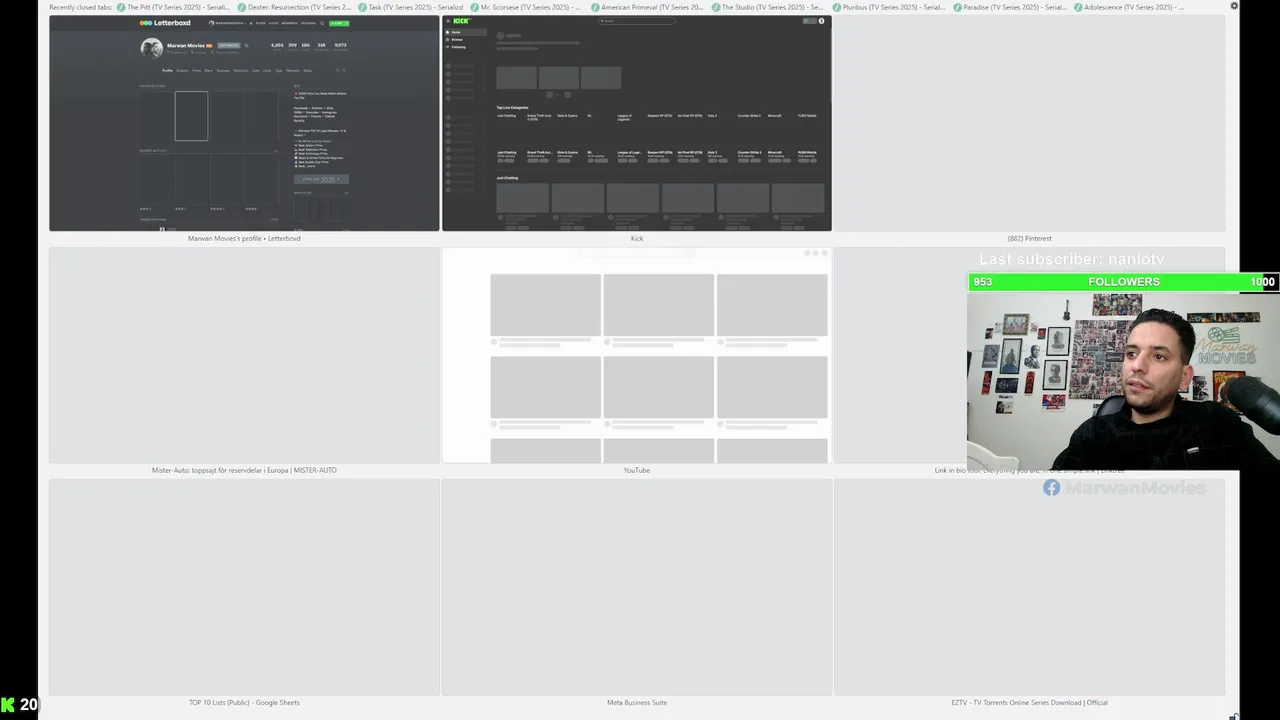Open the EZTV Torrents speed dial tile

point(1029,587)
